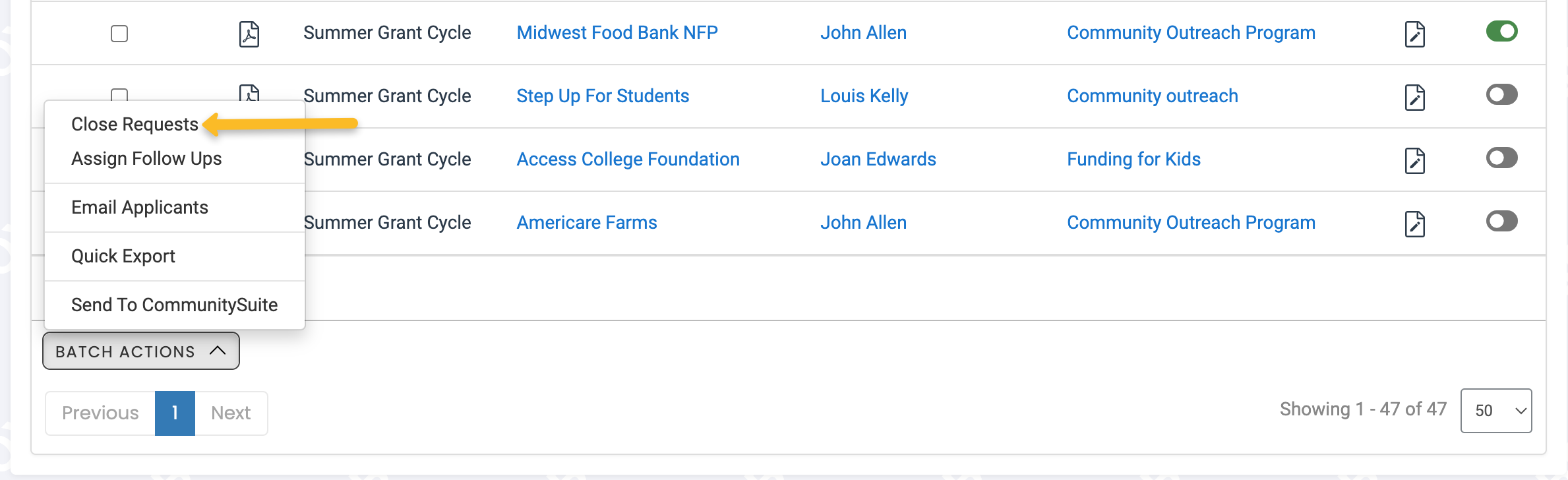Select Close Requests from the batch menu
1568x480 pixels.
(135, 124)
